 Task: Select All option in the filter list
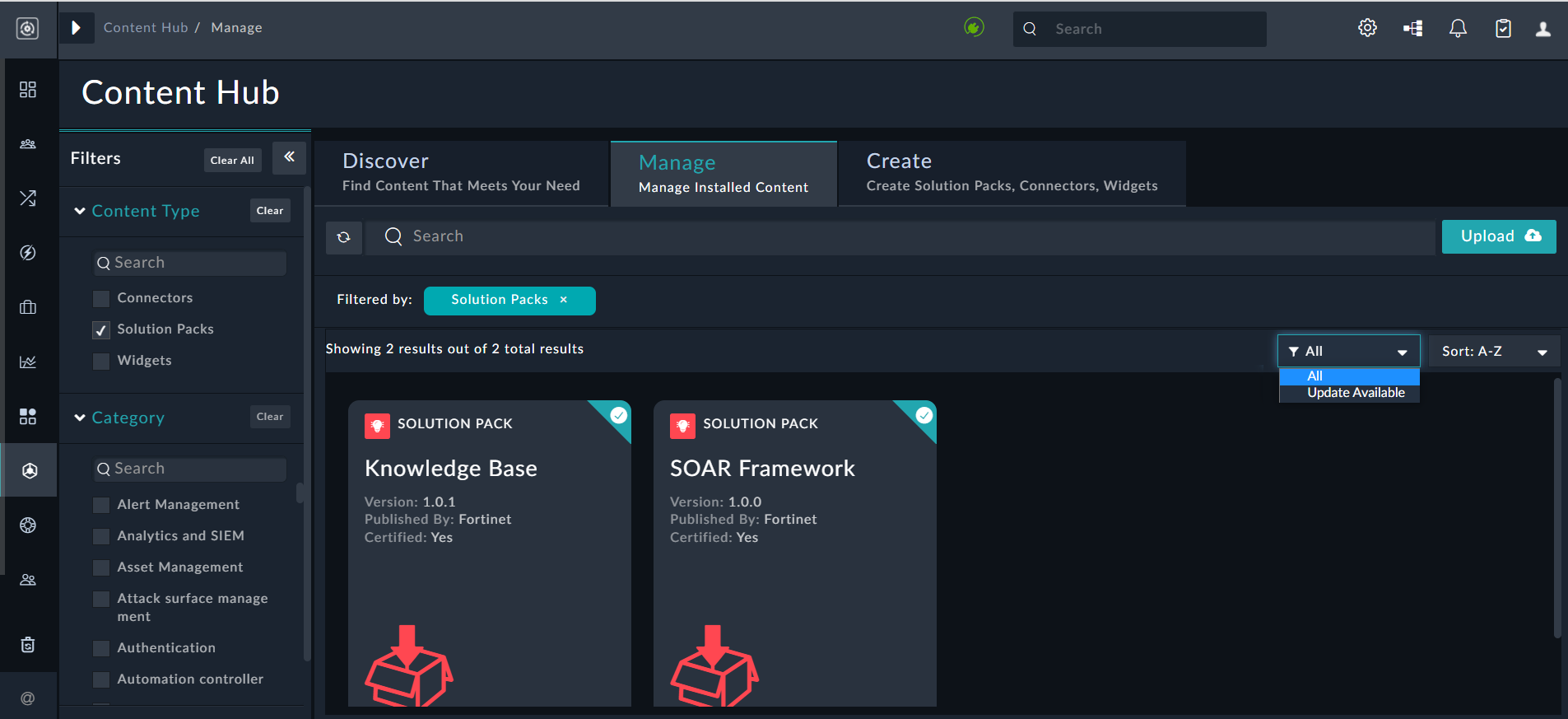[1349, 376]
